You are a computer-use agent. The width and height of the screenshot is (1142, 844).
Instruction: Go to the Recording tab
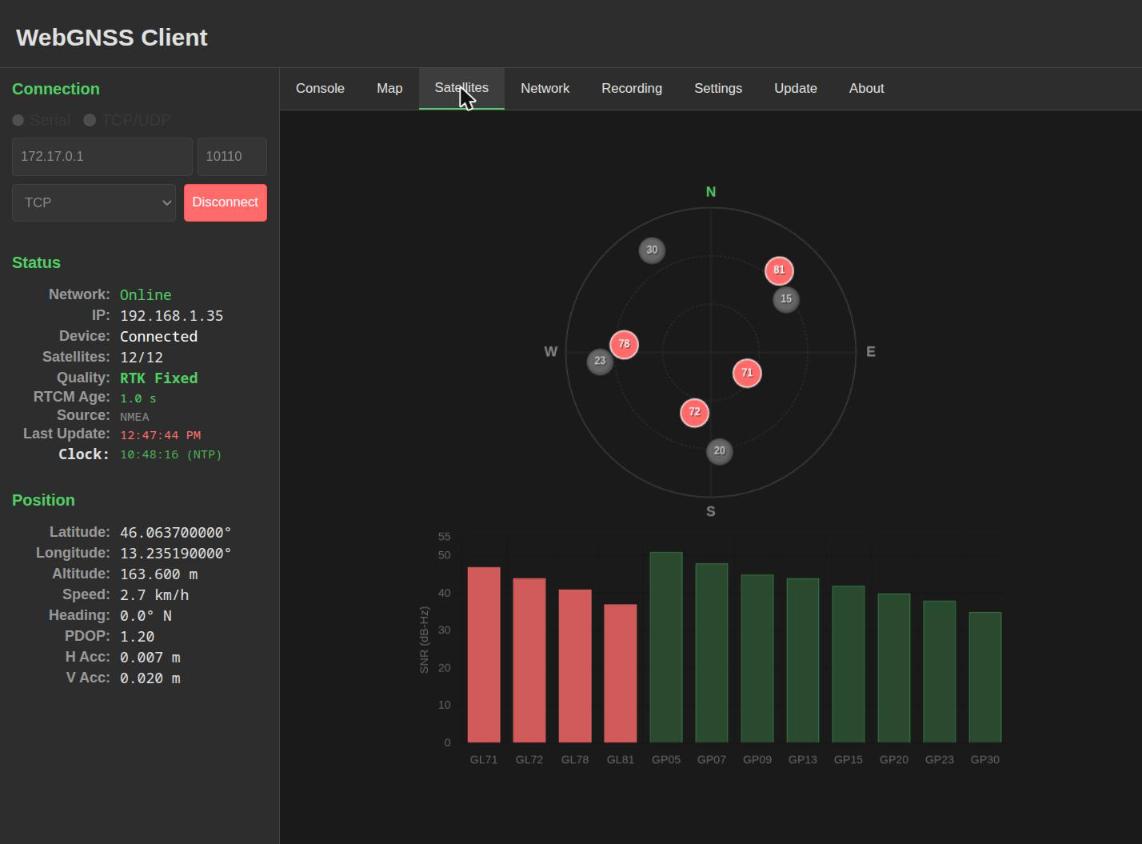(x=631, y=88)
